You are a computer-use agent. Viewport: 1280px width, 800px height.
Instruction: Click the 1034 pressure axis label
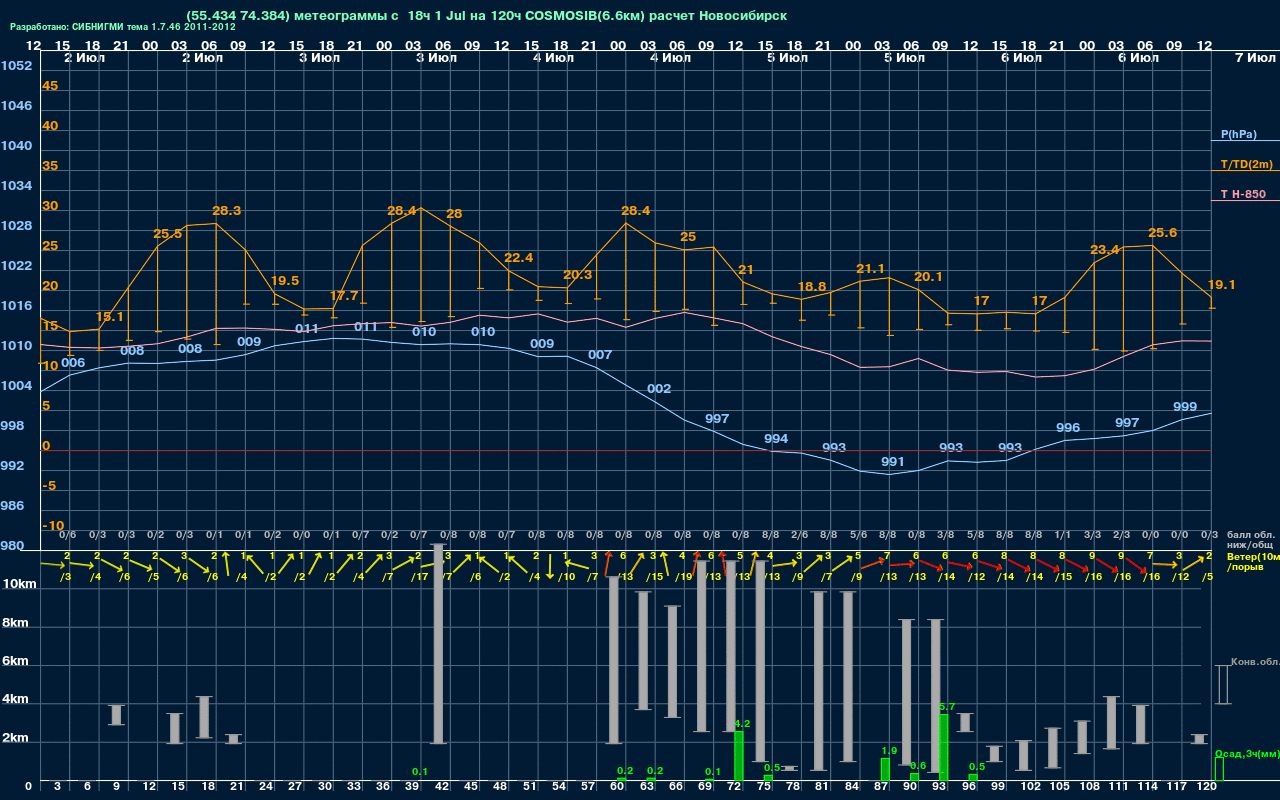(x=16, y=186)
